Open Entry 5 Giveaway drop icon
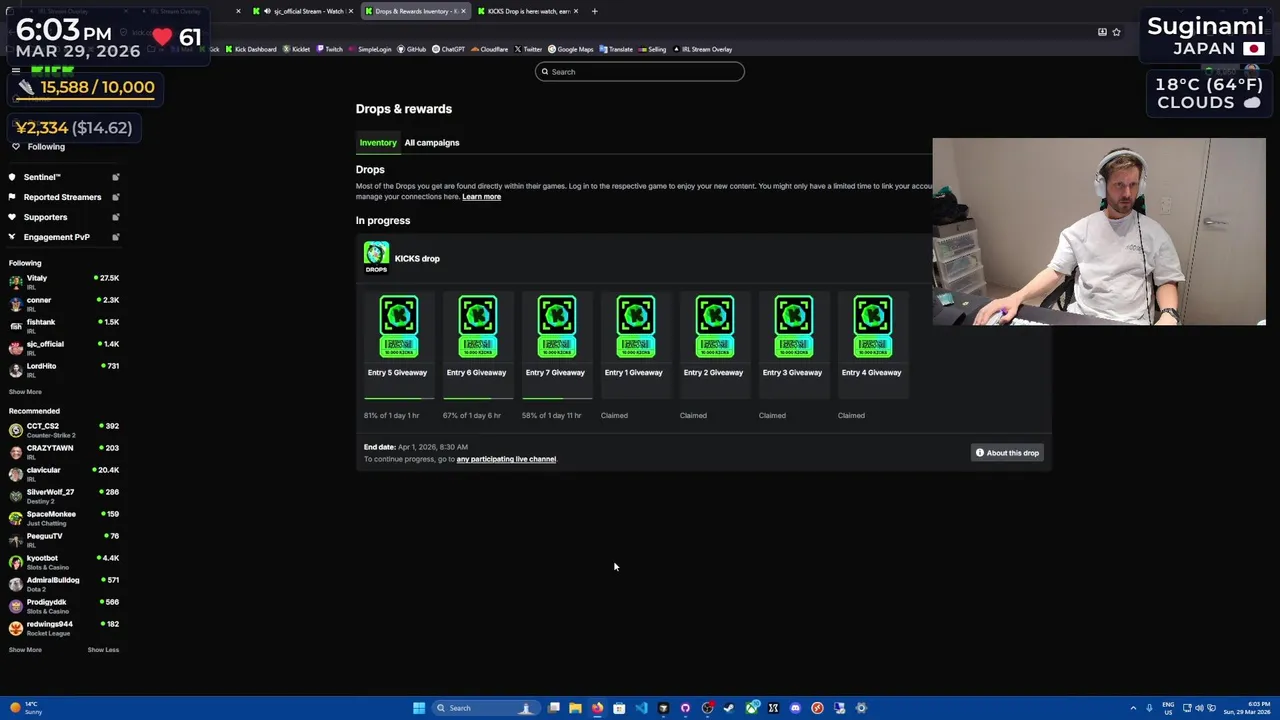1280x720 pixels. click(x=398, y=326)
